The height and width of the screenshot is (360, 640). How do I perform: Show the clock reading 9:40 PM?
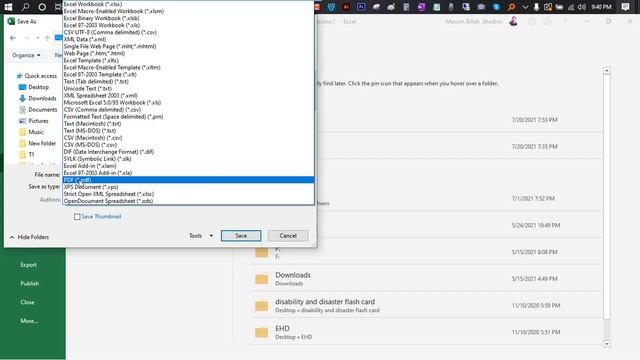point(602,7)
